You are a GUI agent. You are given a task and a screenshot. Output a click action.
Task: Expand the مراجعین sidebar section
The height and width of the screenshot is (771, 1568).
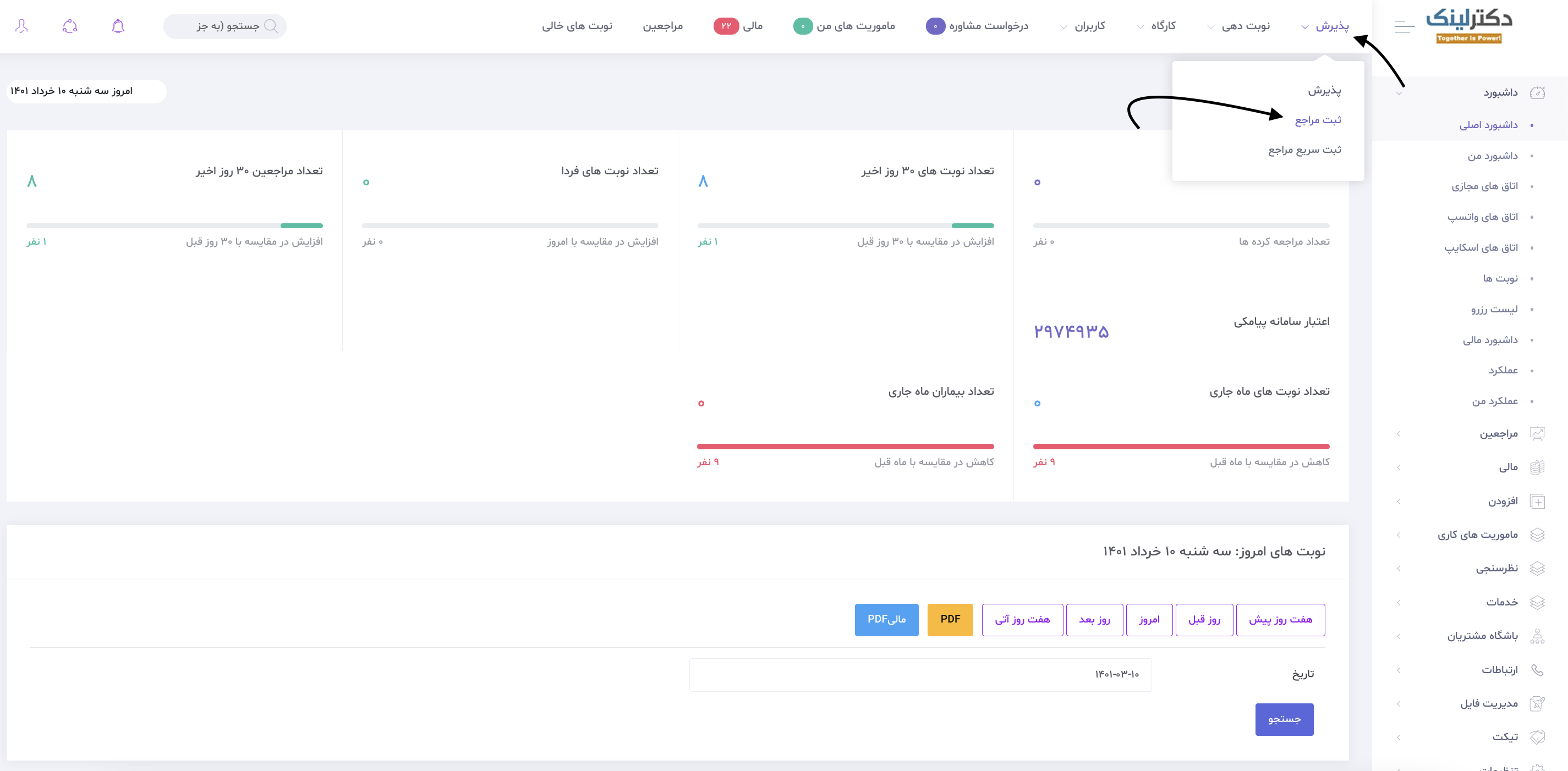coord(1399,434)
